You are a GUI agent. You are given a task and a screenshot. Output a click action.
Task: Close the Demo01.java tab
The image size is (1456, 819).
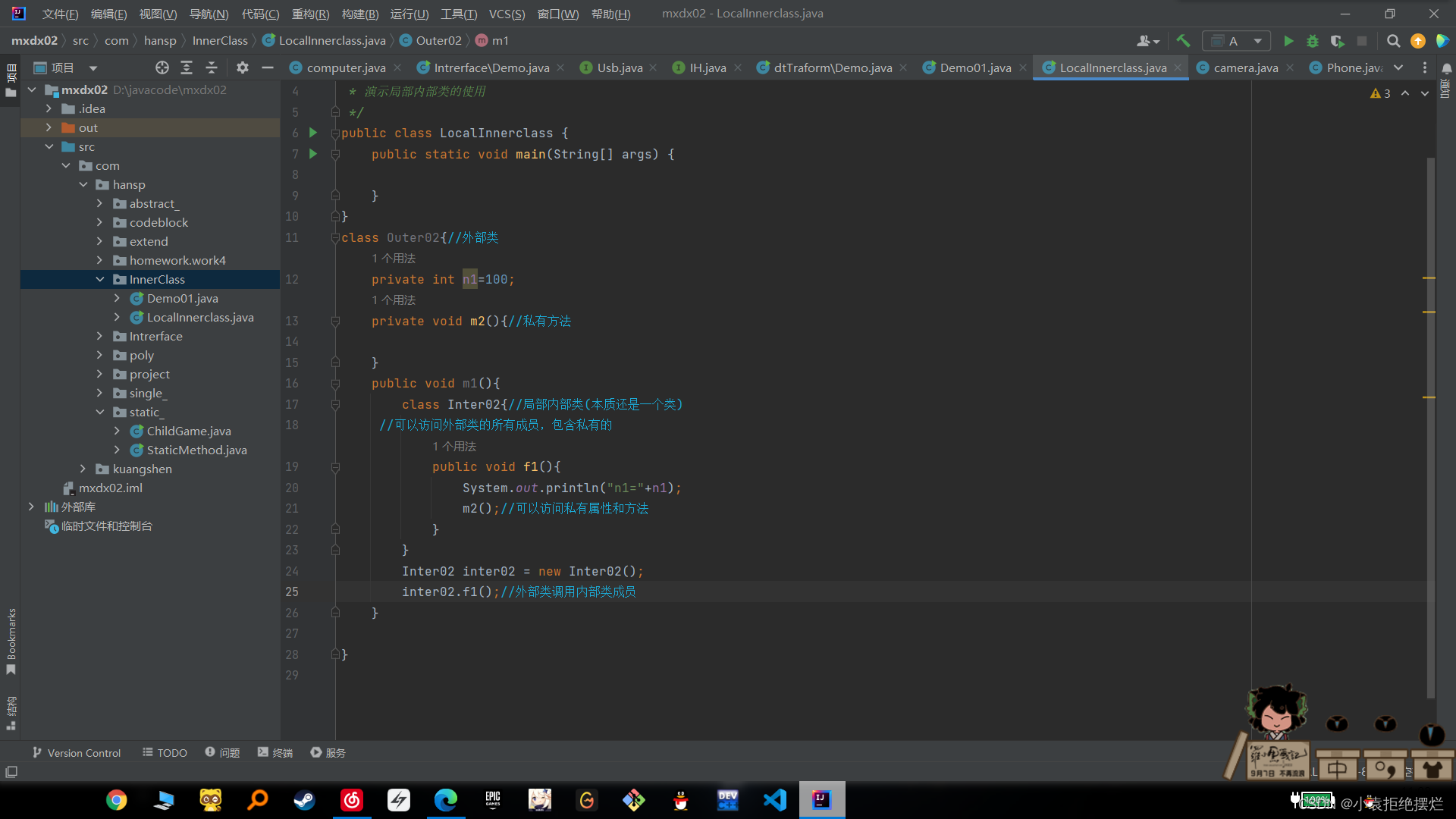coord(1023,68)
